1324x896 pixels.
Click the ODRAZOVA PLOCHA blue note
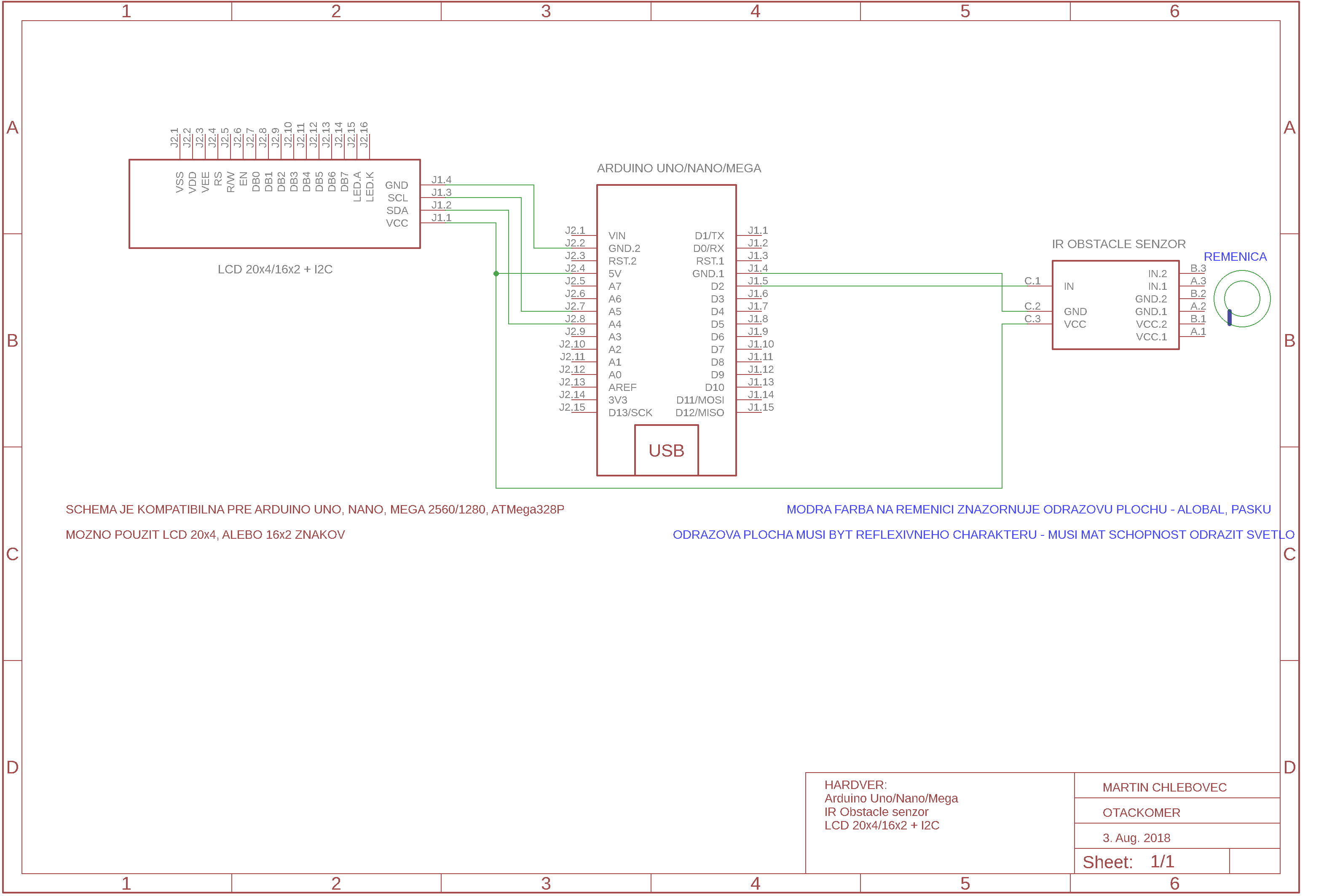coord(984,534)
